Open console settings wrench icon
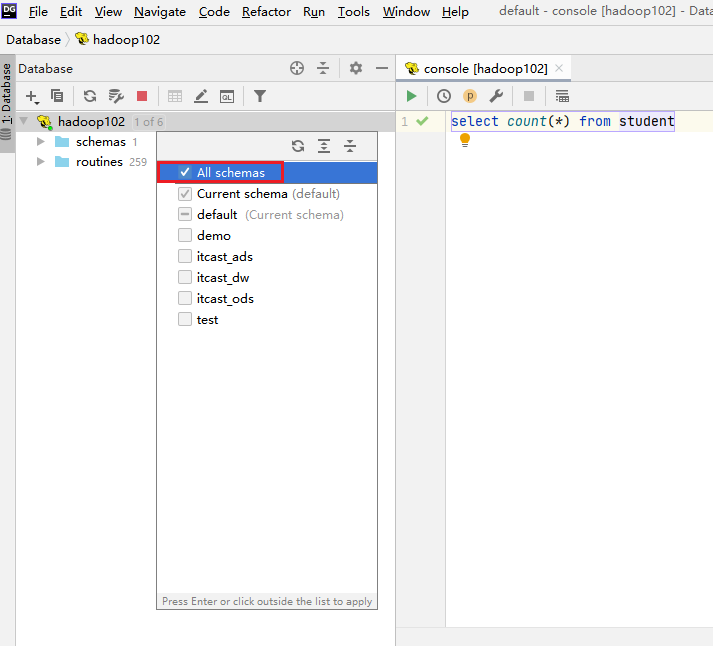713x646 pixels. pos(496,96)
